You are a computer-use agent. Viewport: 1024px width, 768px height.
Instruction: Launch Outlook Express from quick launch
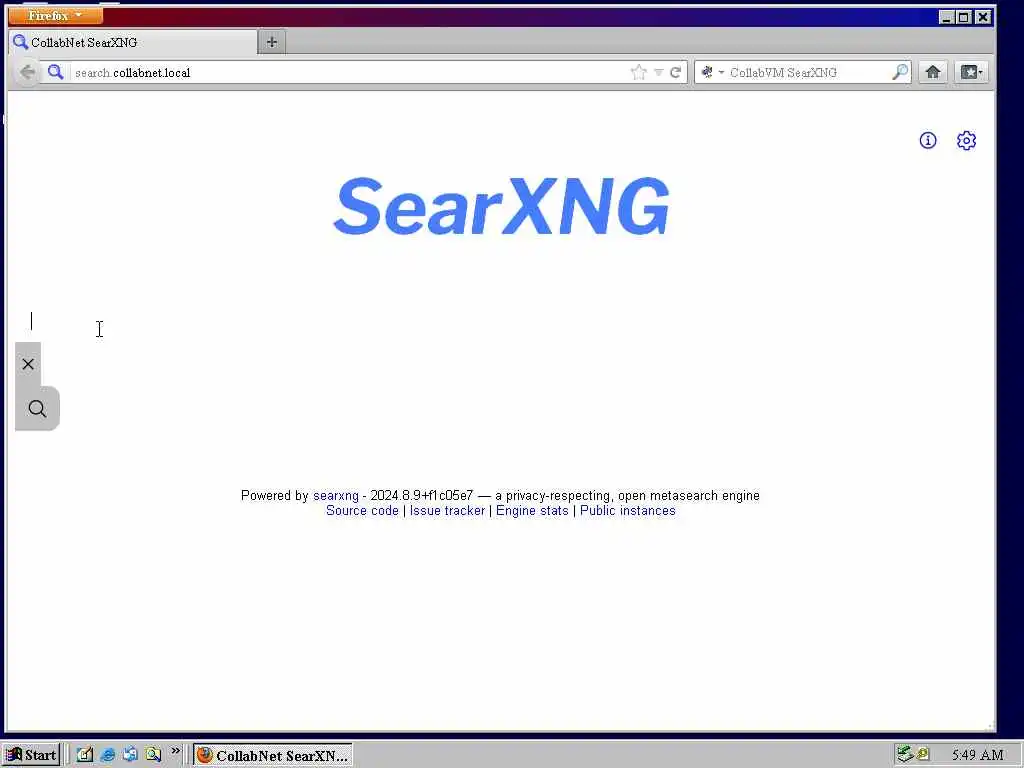(131, 755)
